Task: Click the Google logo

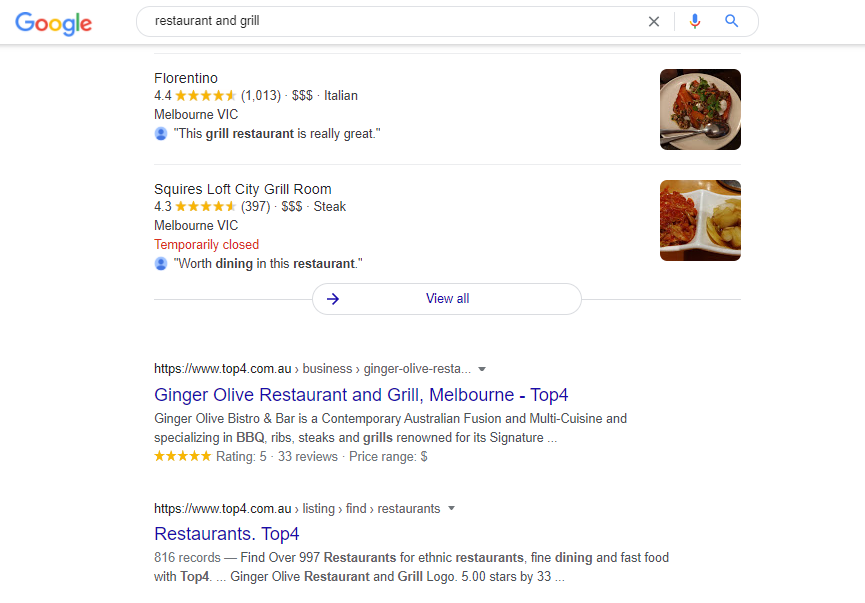Action: pos(54,23)
